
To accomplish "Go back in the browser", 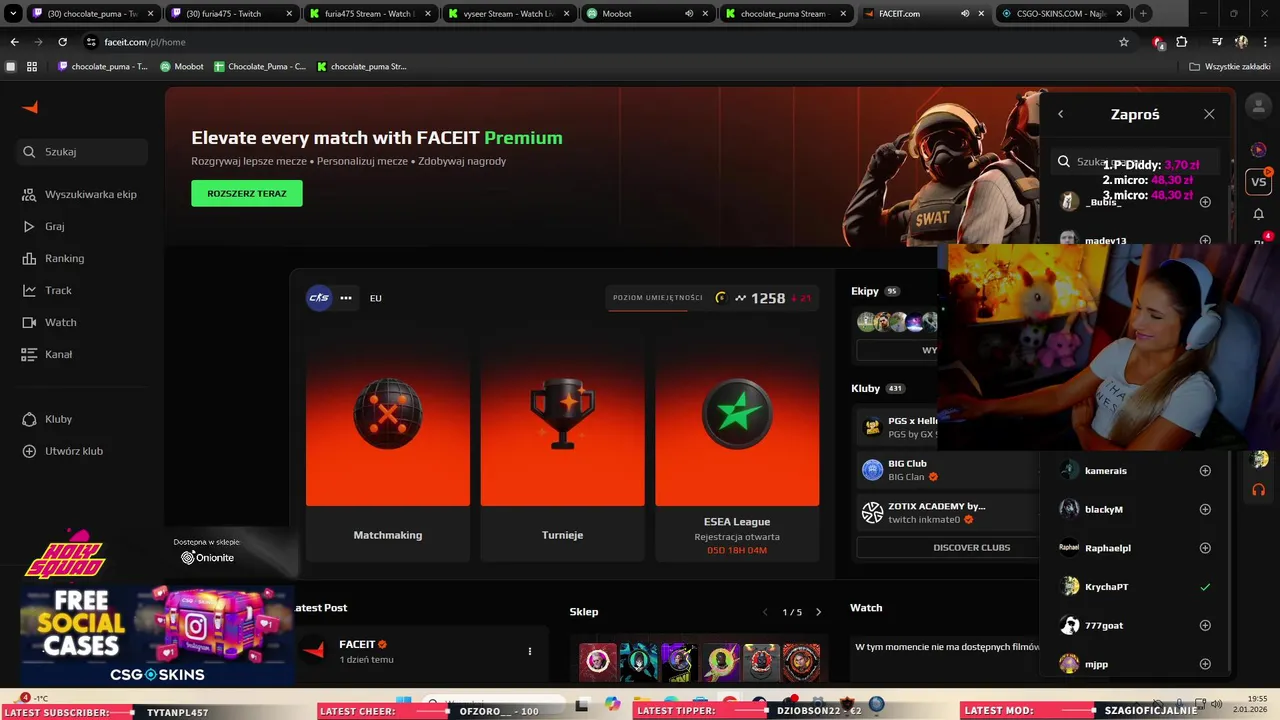I will pyautogui.click(x=14, y=42).
